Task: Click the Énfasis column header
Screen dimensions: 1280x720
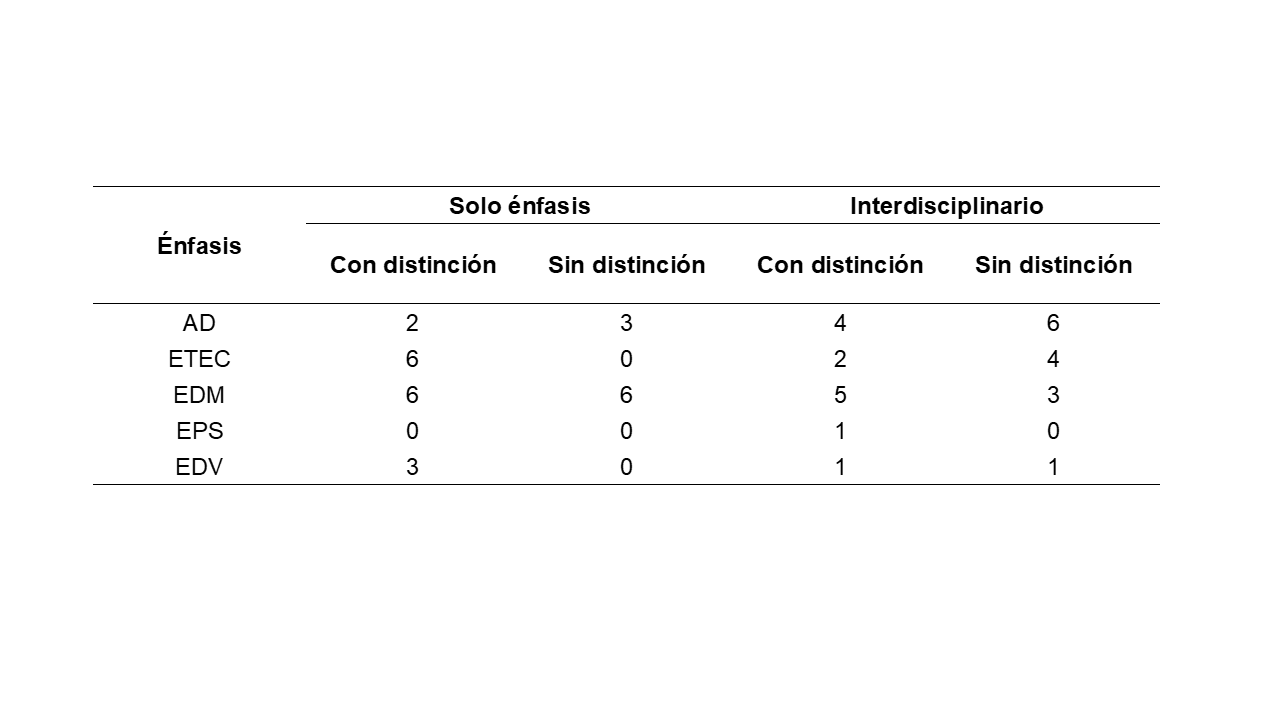Action: point(199,246)
